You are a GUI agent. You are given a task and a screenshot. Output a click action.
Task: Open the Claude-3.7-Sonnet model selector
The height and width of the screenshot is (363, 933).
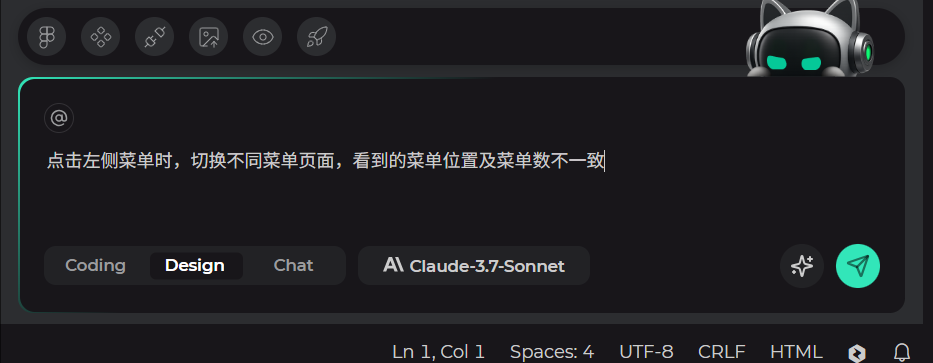pos(474,265)
